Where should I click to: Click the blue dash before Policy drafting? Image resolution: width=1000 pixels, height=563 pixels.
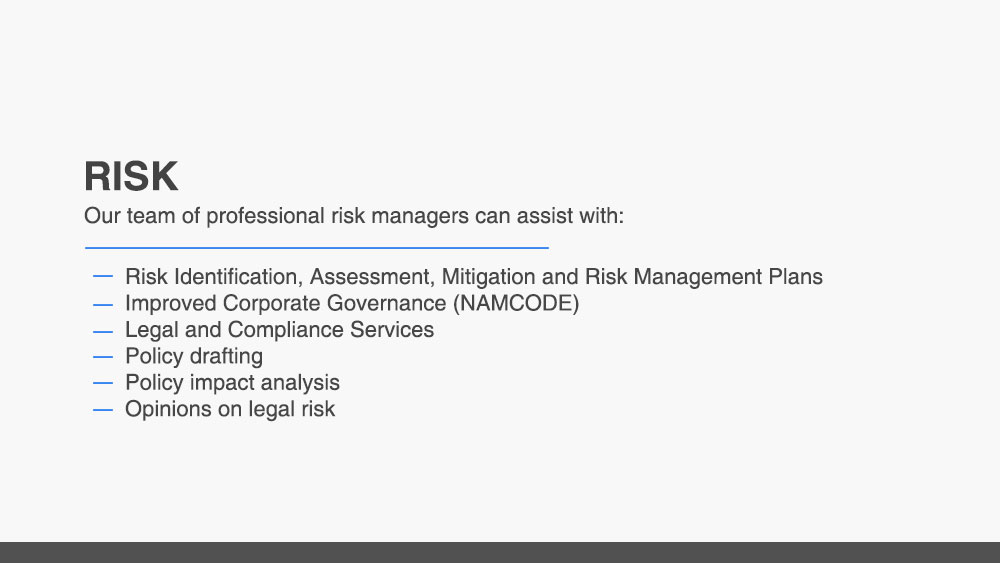[x=103, y=357]
